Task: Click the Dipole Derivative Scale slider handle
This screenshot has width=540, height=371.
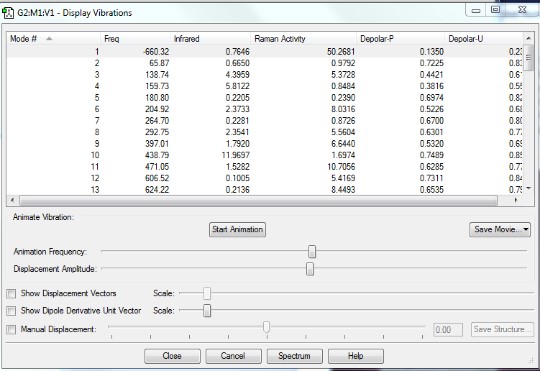Action: point(207,310)
